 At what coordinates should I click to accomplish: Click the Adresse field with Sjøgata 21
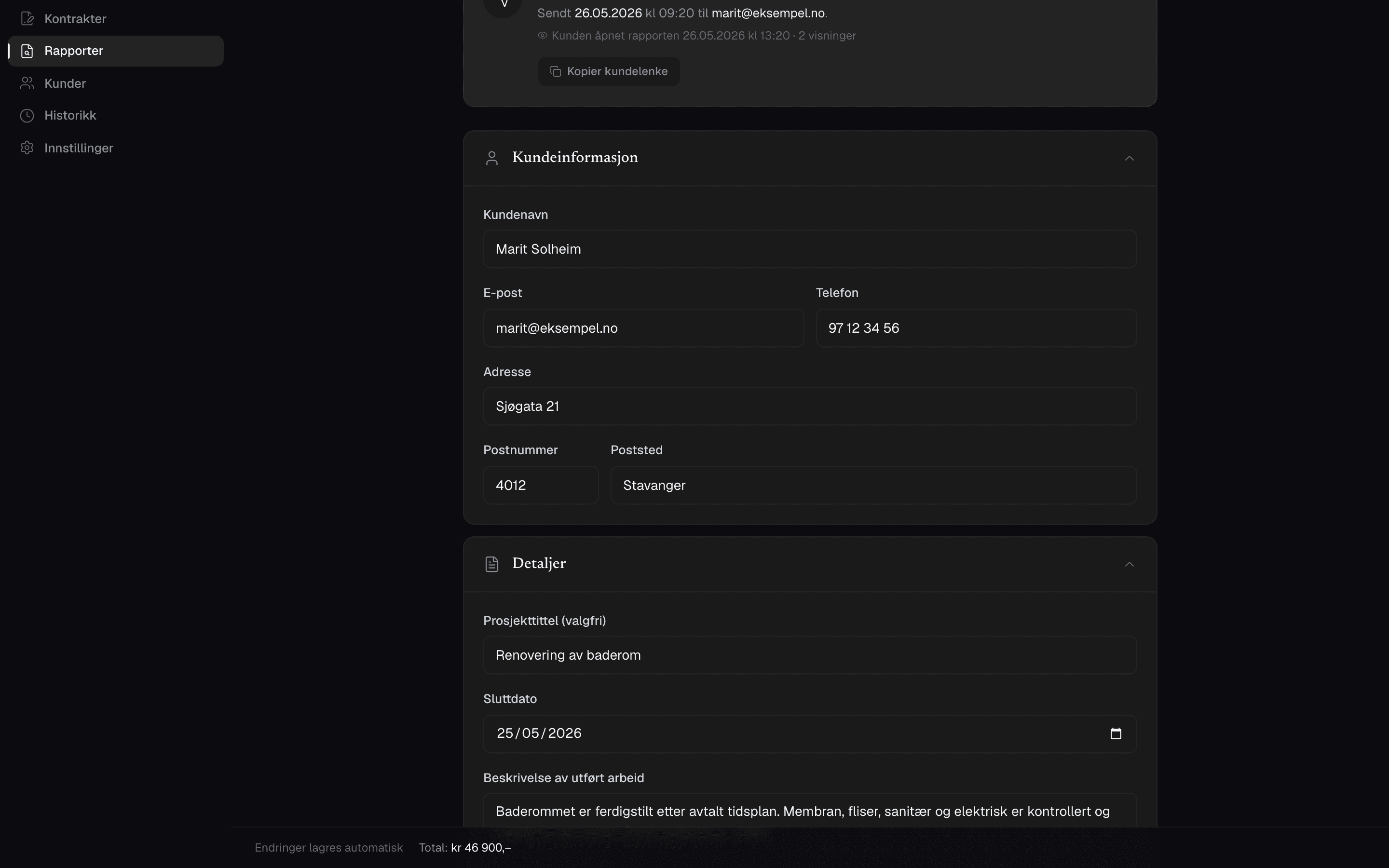click(x=810, y=407)
